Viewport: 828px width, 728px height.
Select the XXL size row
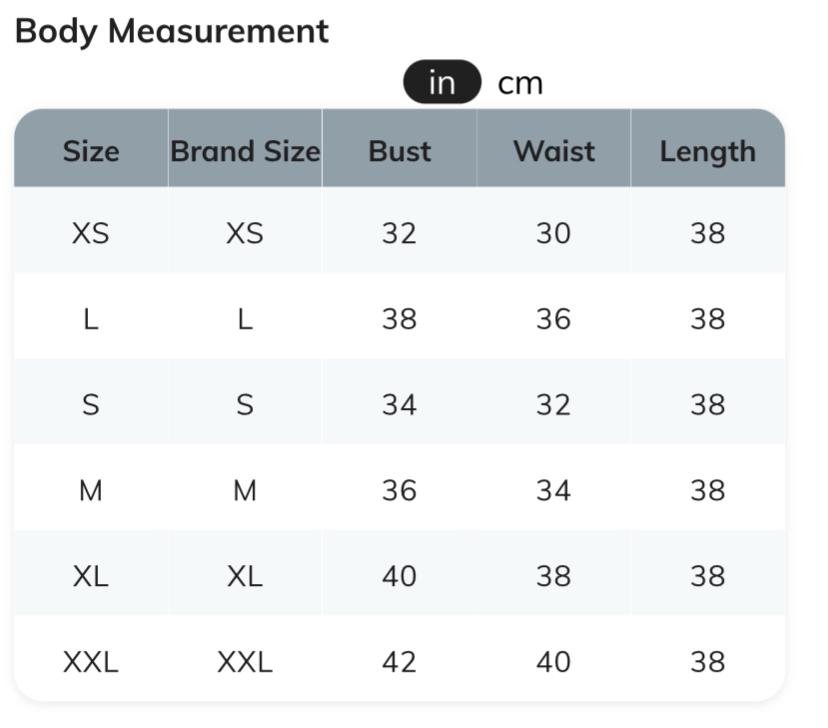pyautogui.click(x=91, y=662)
